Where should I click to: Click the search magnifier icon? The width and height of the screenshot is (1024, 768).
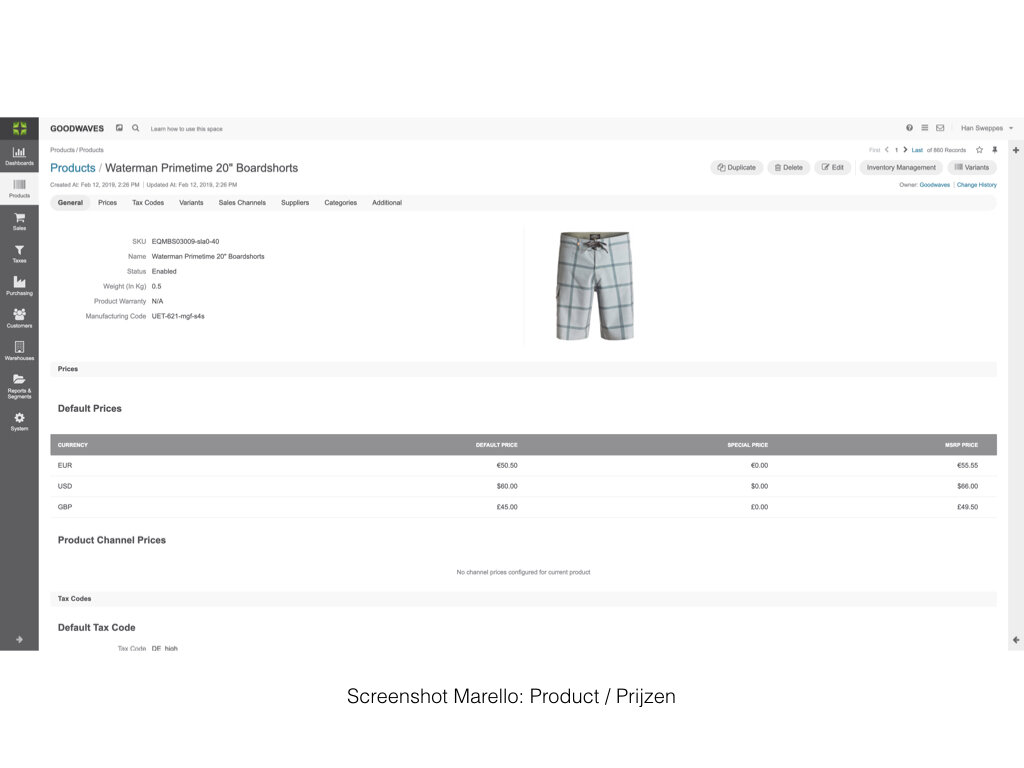136,128
